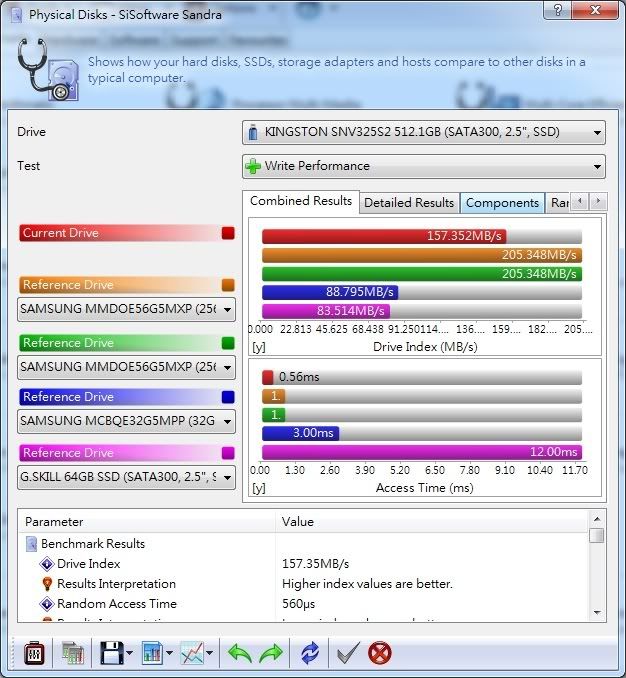Click the Parameter column header
The image size is (626, 678).
(x=147, y=522)
